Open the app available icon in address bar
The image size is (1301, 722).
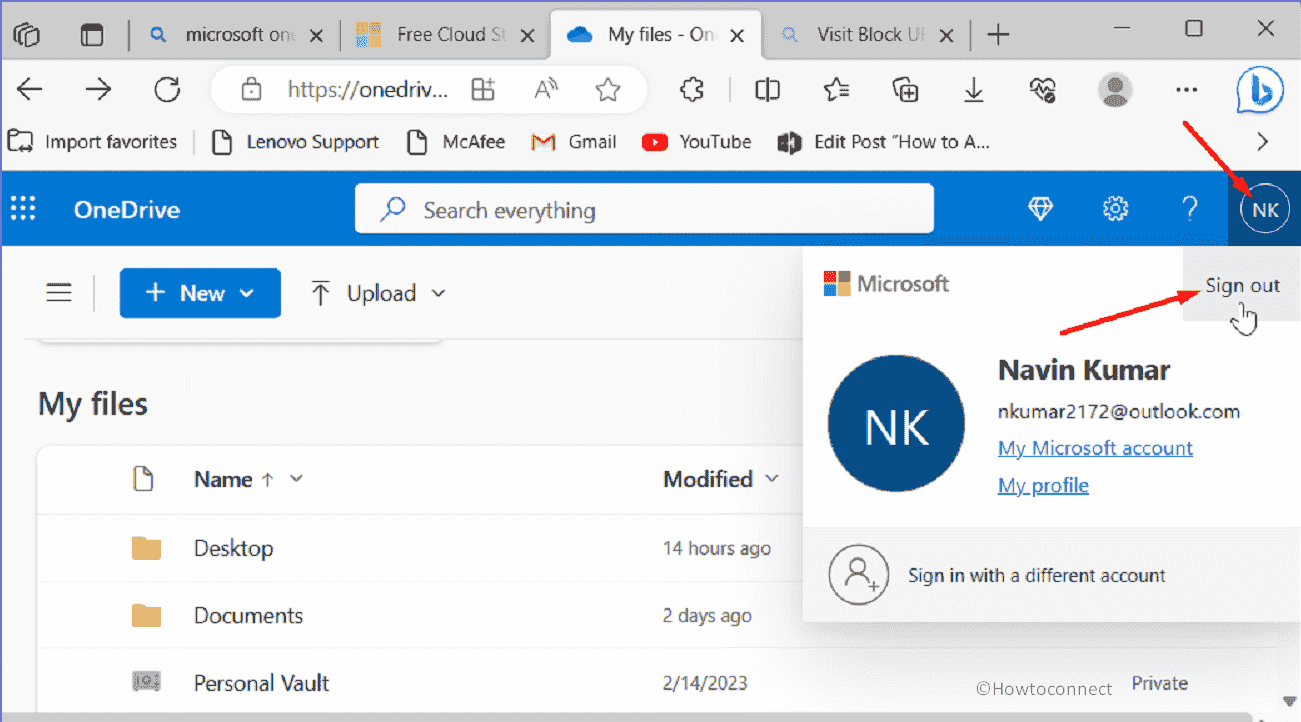484,90
